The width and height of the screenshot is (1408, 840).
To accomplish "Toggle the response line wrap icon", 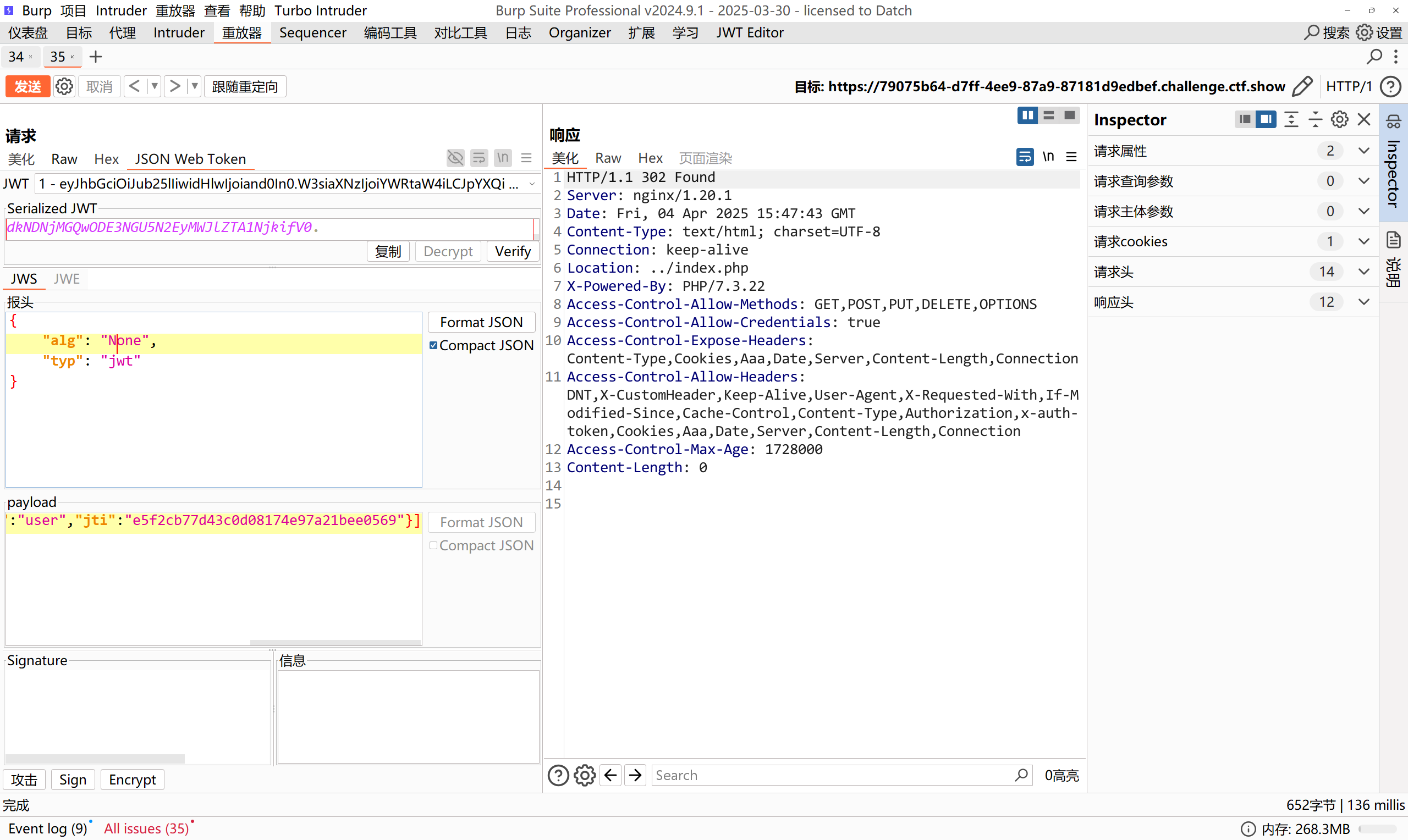I will [x=1025, y=157].
